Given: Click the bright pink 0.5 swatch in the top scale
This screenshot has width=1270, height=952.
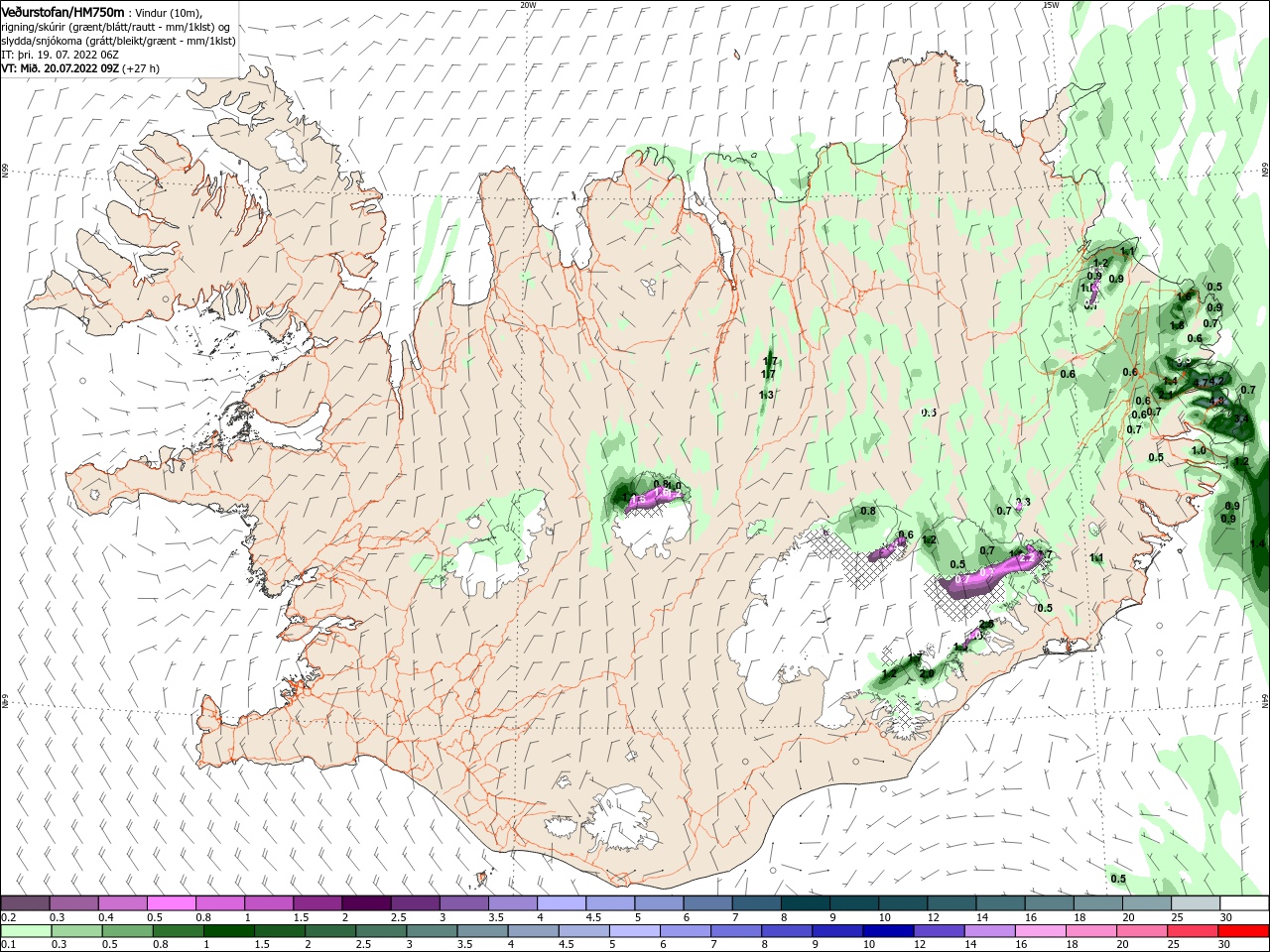Looking at the screenshot, I should click(x=172, y=903).
